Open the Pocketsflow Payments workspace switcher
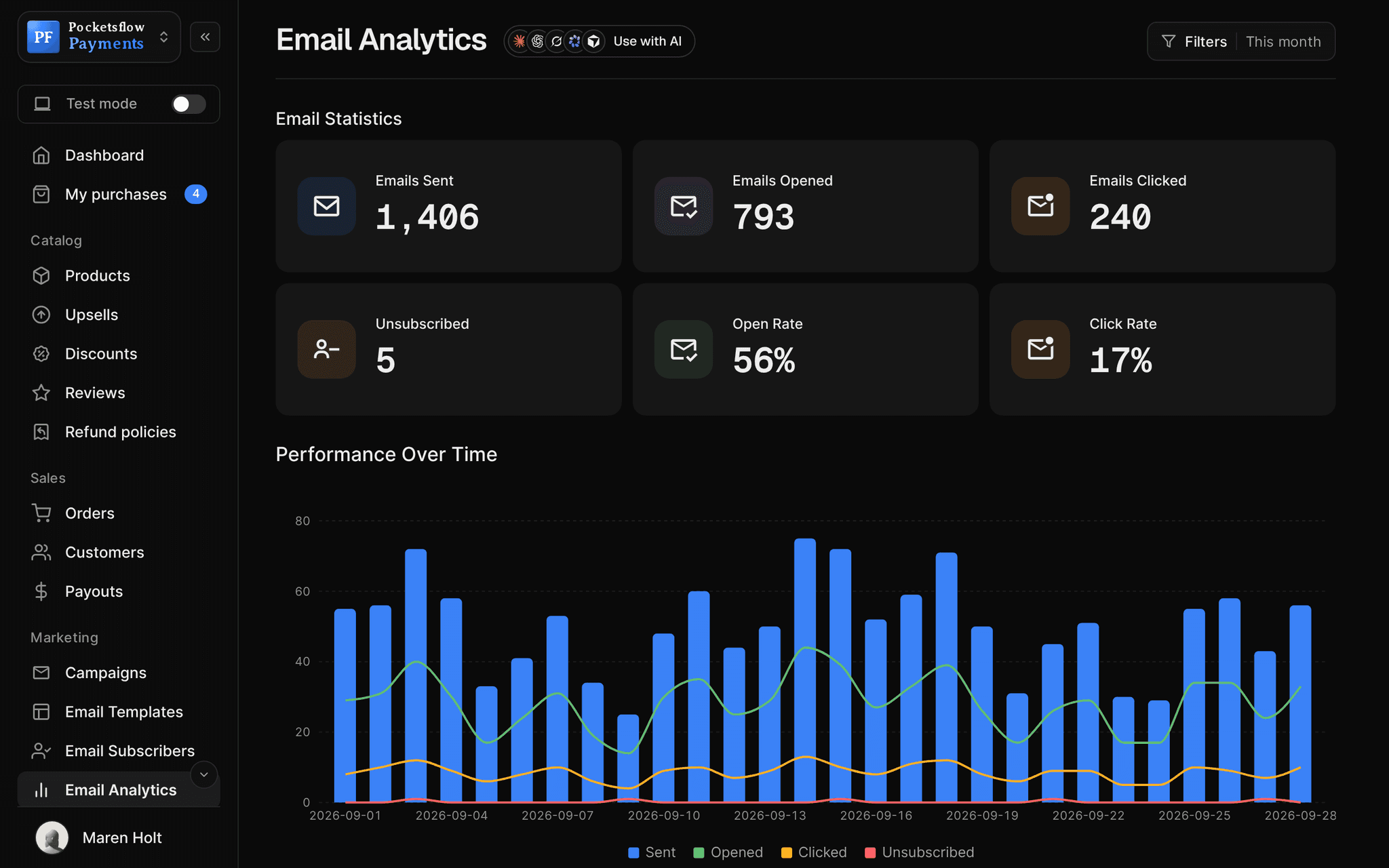Screen dimensions: 1389x868 (99, 37)
